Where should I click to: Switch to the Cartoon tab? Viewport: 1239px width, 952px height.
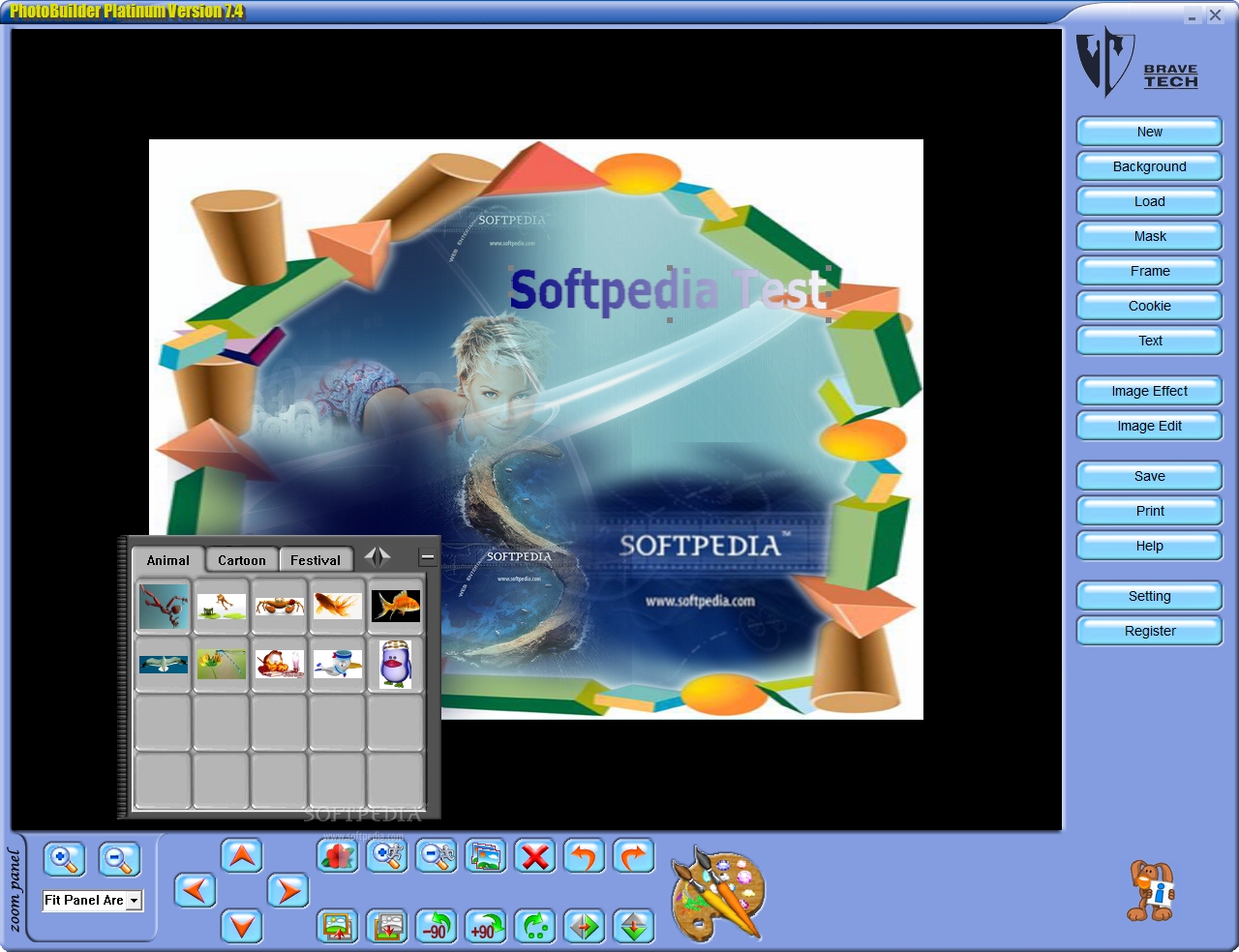point(242,560)
